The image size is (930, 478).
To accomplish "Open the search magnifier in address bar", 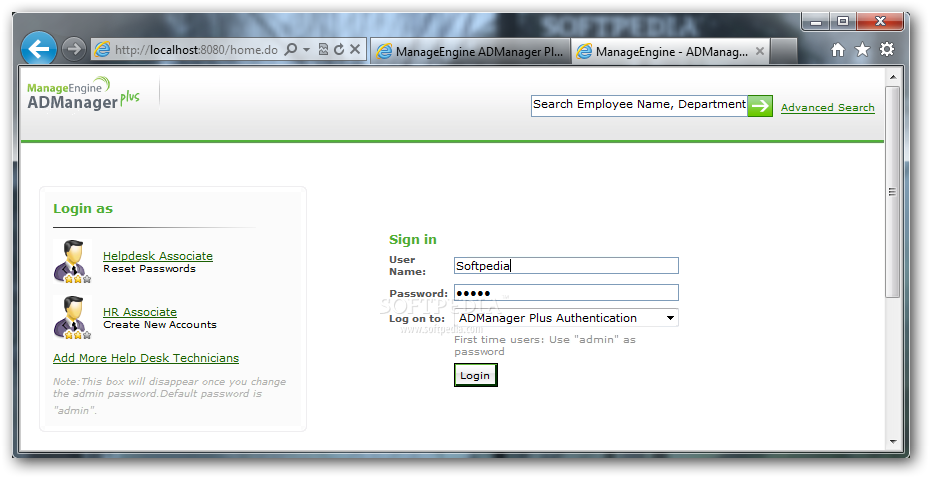I will pos(291,50).
